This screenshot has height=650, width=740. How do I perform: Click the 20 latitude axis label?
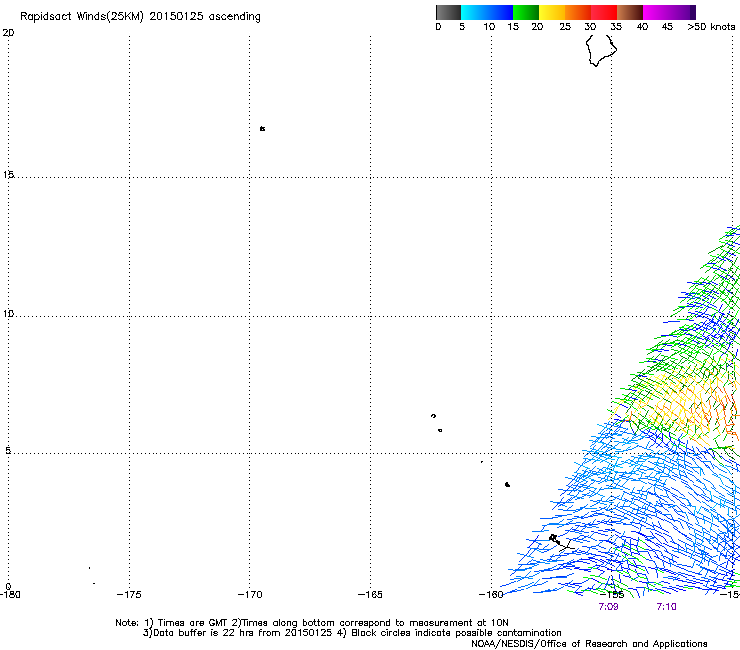point(8,33)
